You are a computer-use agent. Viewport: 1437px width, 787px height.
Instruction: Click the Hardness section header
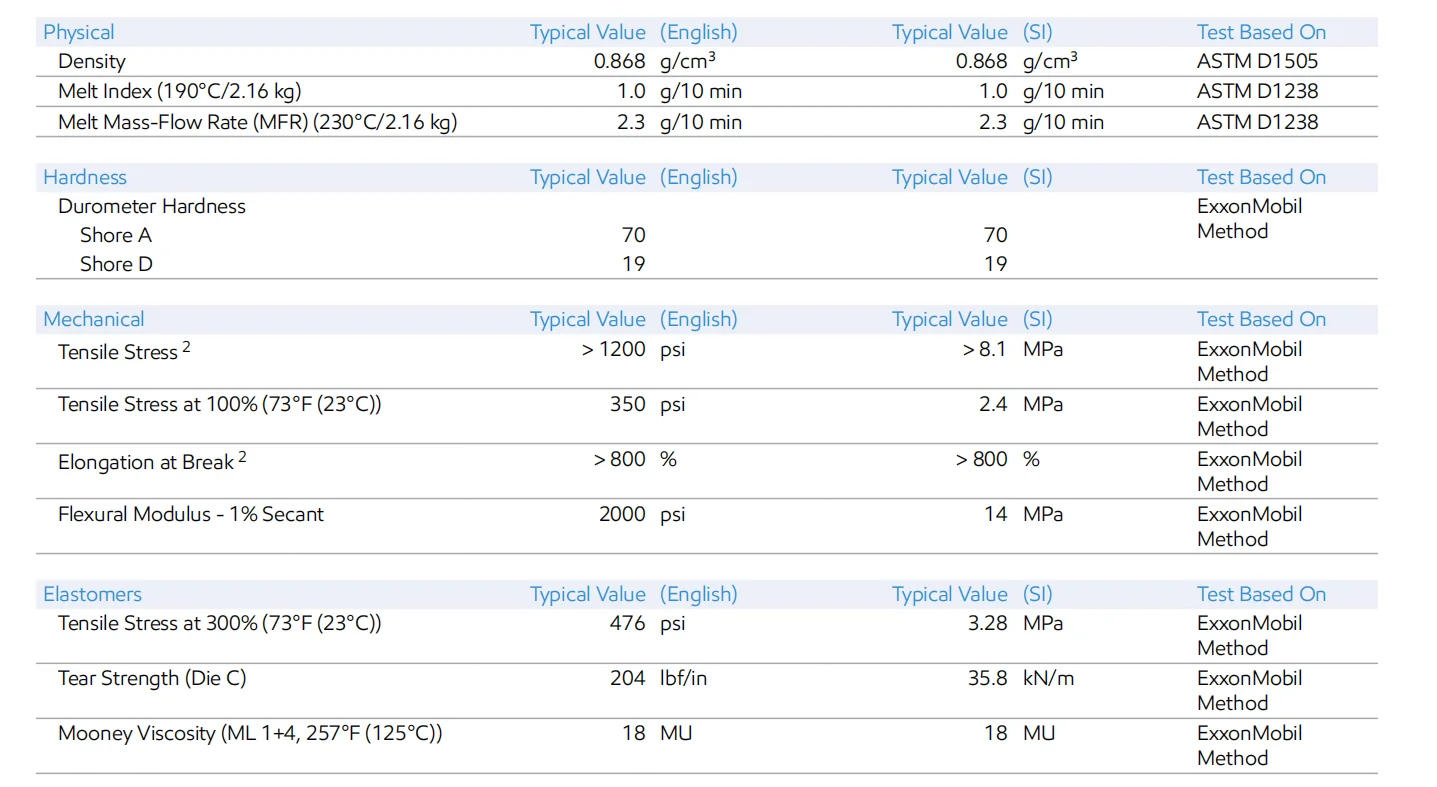(84, 177)
